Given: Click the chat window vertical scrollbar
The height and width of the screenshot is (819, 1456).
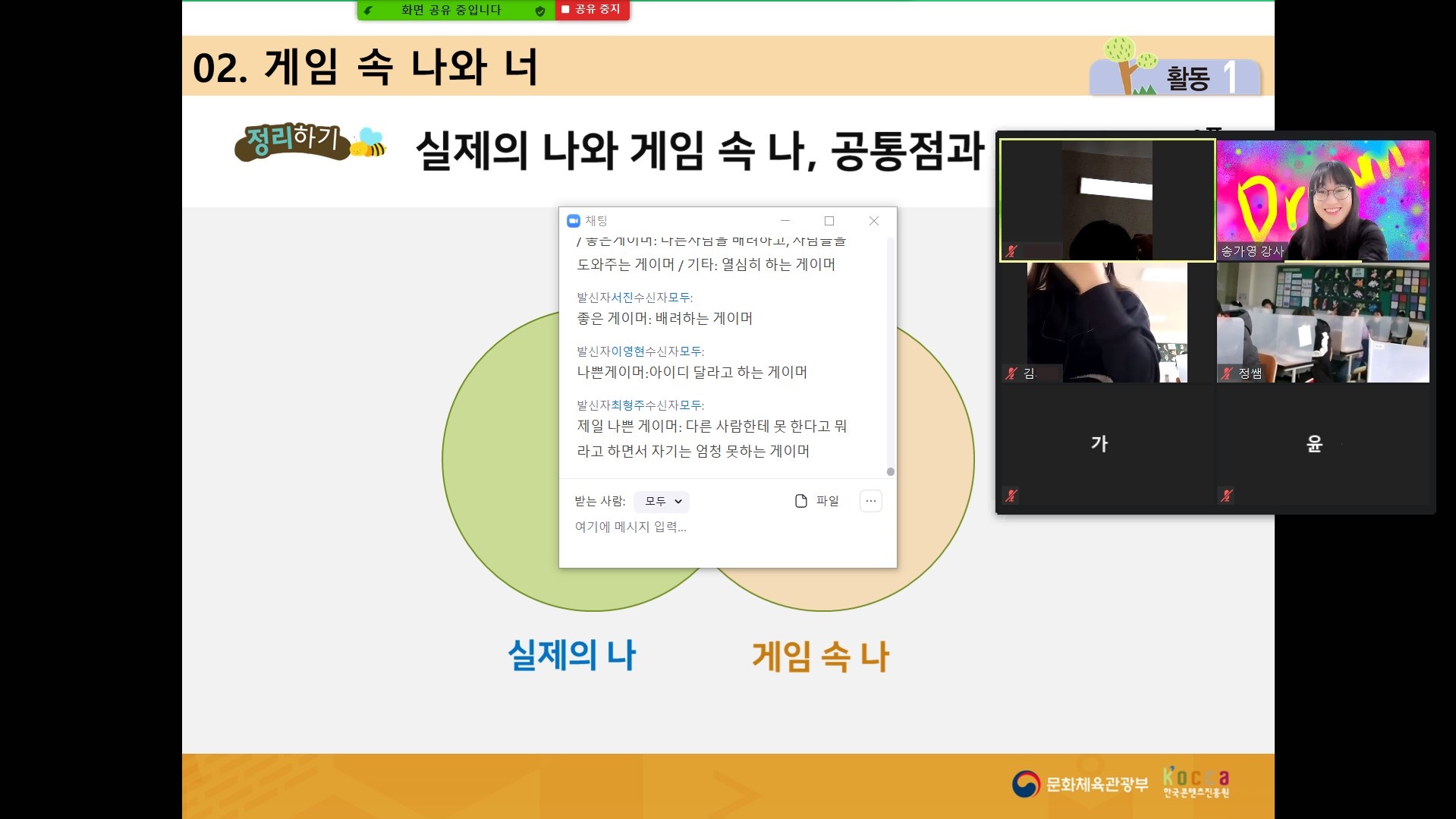Looking at the screenshot, I should pyautogui.click(x=890, y=357).
